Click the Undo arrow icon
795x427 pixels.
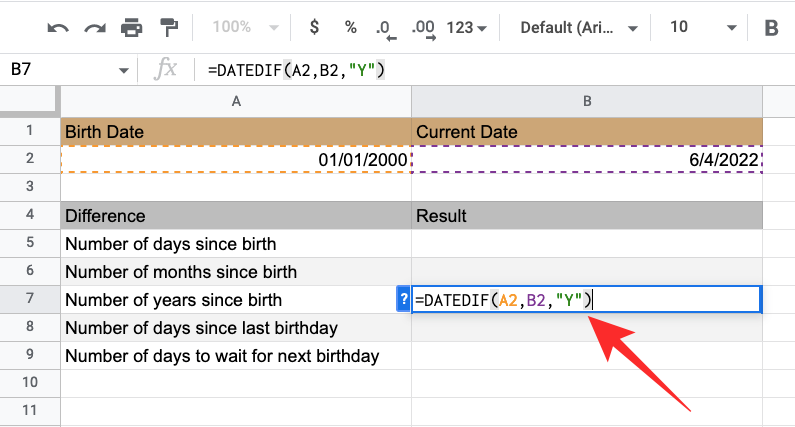[58, 27]
